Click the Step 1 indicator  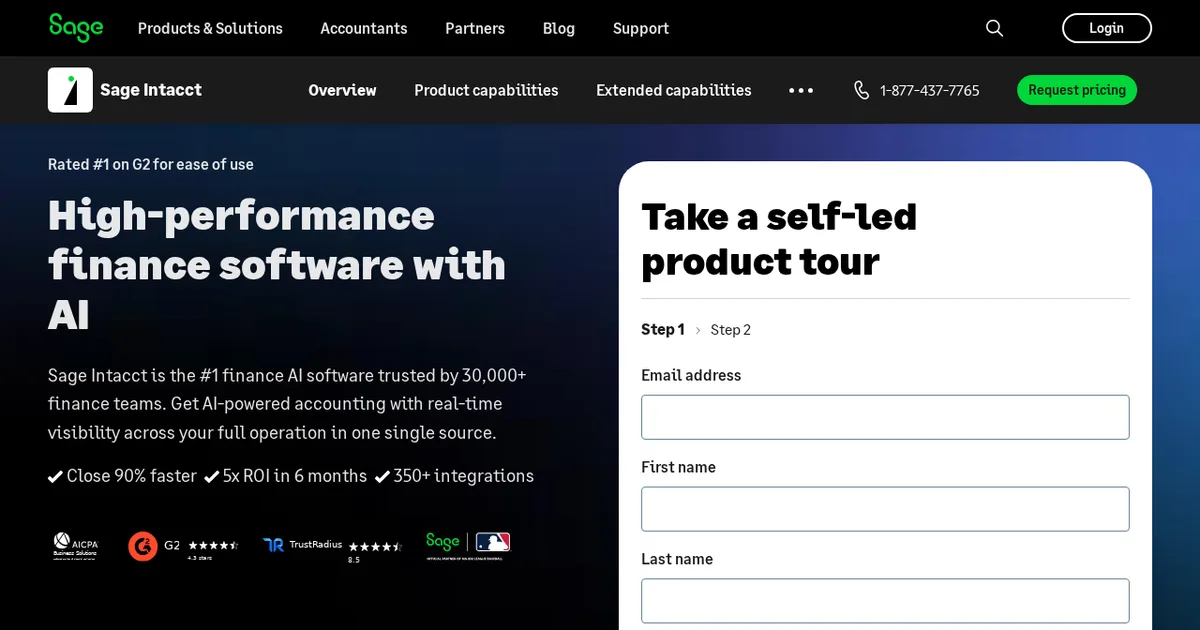[663, 330]
